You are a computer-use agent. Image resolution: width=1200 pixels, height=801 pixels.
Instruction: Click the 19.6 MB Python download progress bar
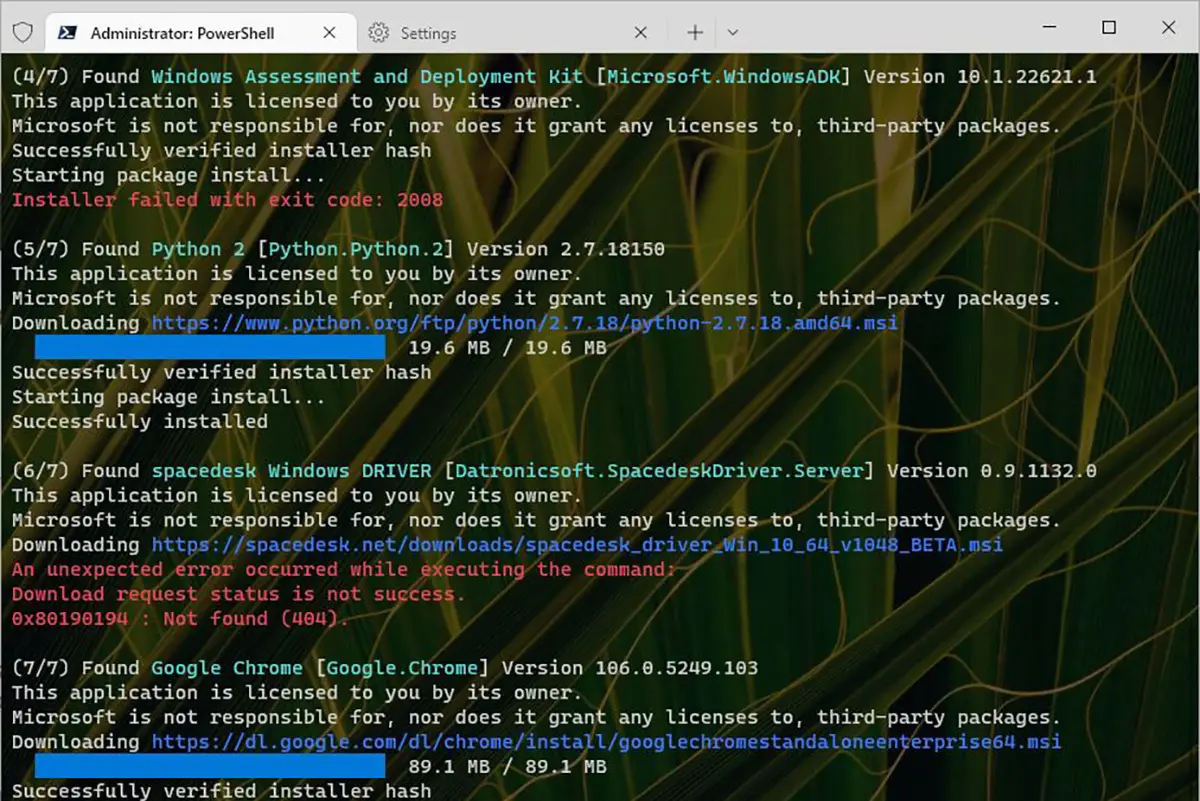tap(210, 348)
